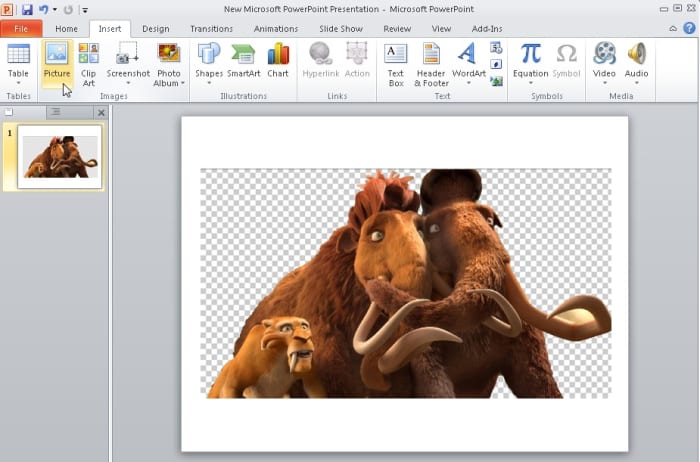Click the Object icon in Text group

click(x=496, y=81)
